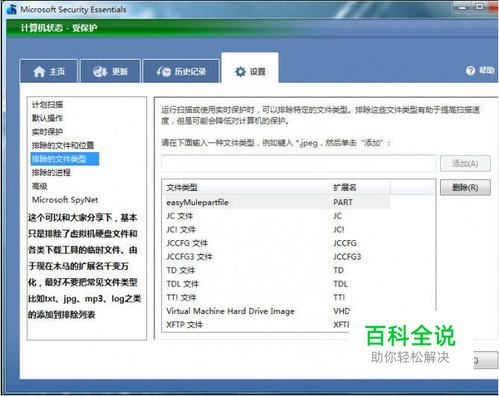Select 排除的进程 in settings list

[51, 173]
